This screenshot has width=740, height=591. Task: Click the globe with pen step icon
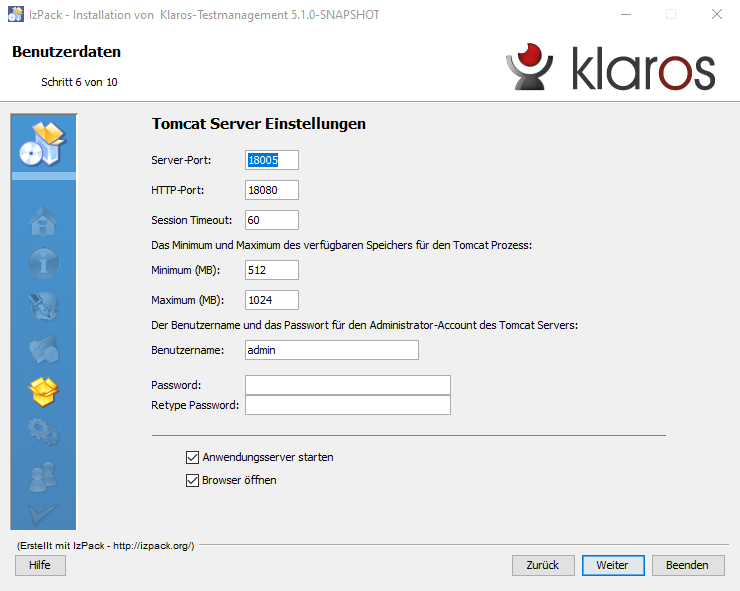(x=43, y=306)
